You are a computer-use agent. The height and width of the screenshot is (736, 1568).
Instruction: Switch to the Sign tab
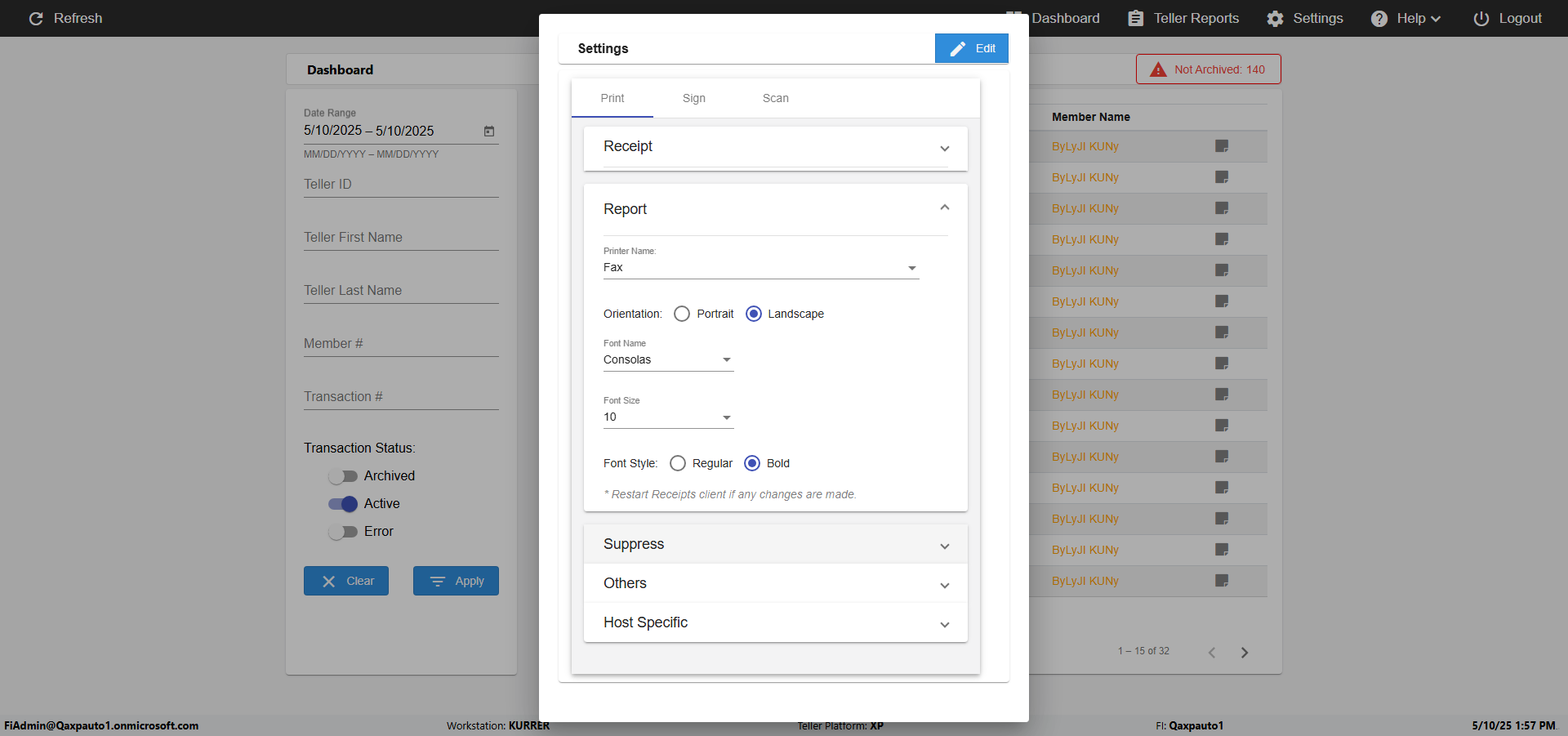tap(694, 98)
